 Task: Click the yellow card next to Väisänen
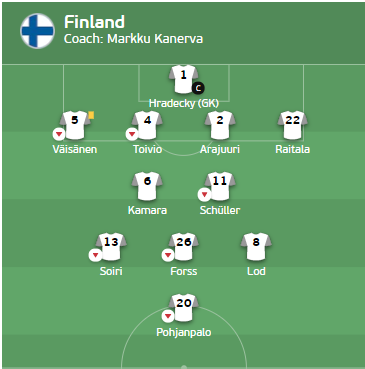click(91, 115)
